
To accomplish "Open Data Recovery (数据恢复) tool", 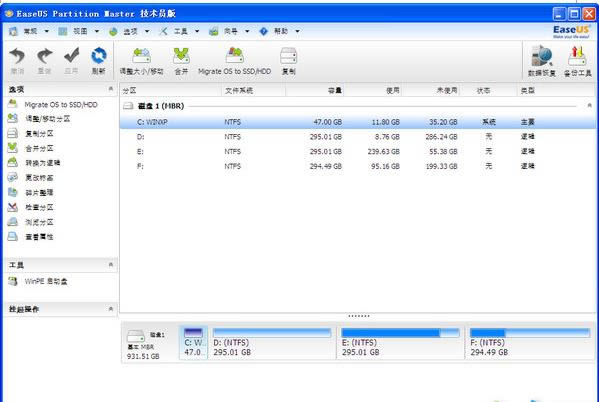I will click(x=541, y=61).
